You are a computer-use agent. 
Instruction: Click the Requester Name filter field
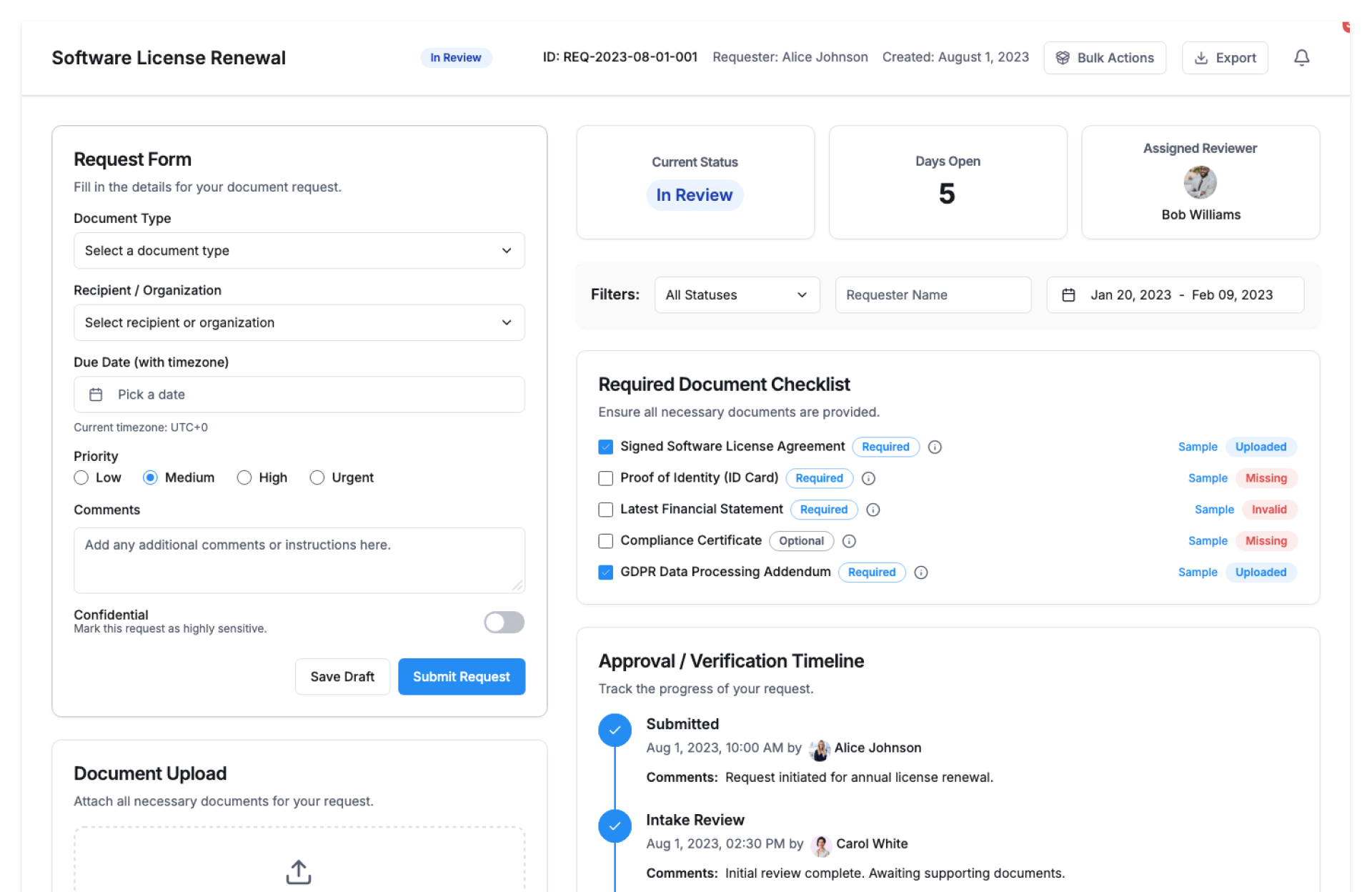point(933,294)
